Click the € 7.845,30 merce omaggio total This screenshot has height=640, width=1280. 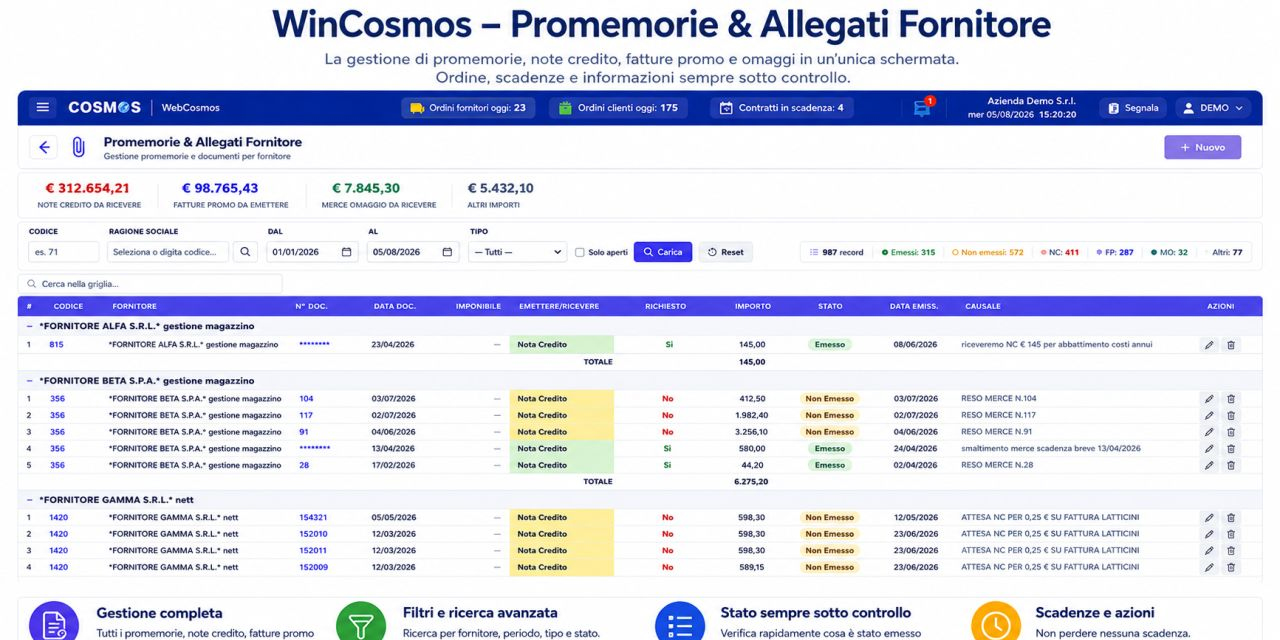point(367,188)
